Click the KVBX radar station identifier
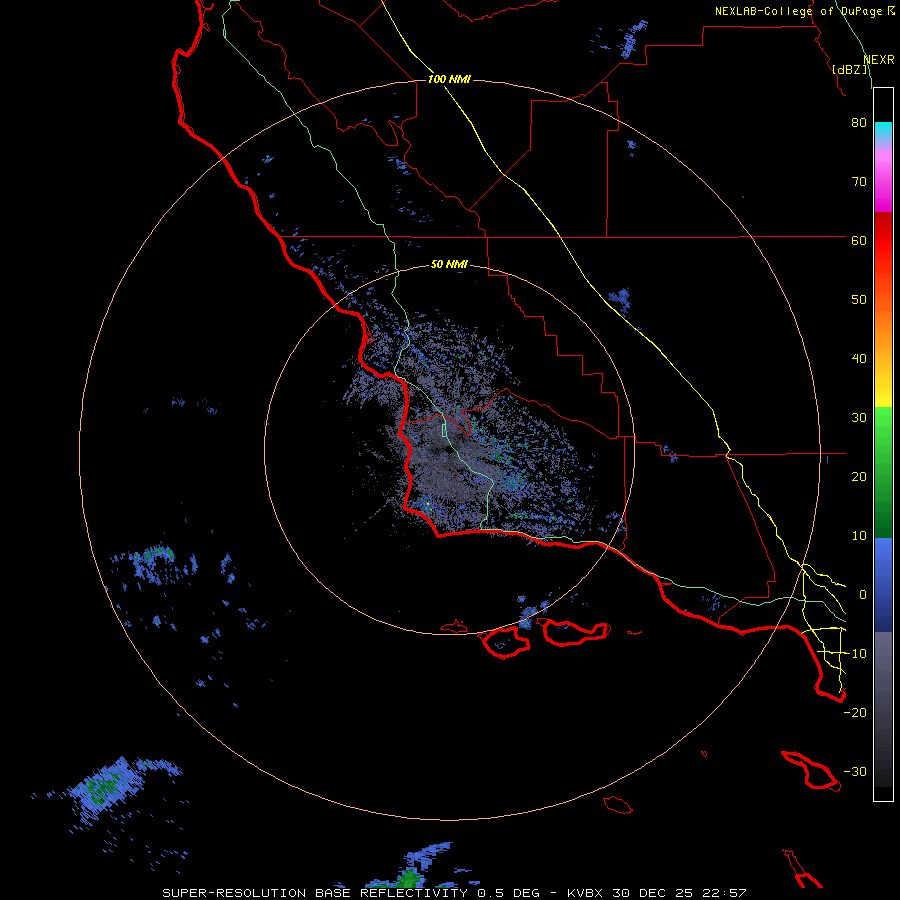The width and height of the screenshot is (900, 900). coord(586,893)
